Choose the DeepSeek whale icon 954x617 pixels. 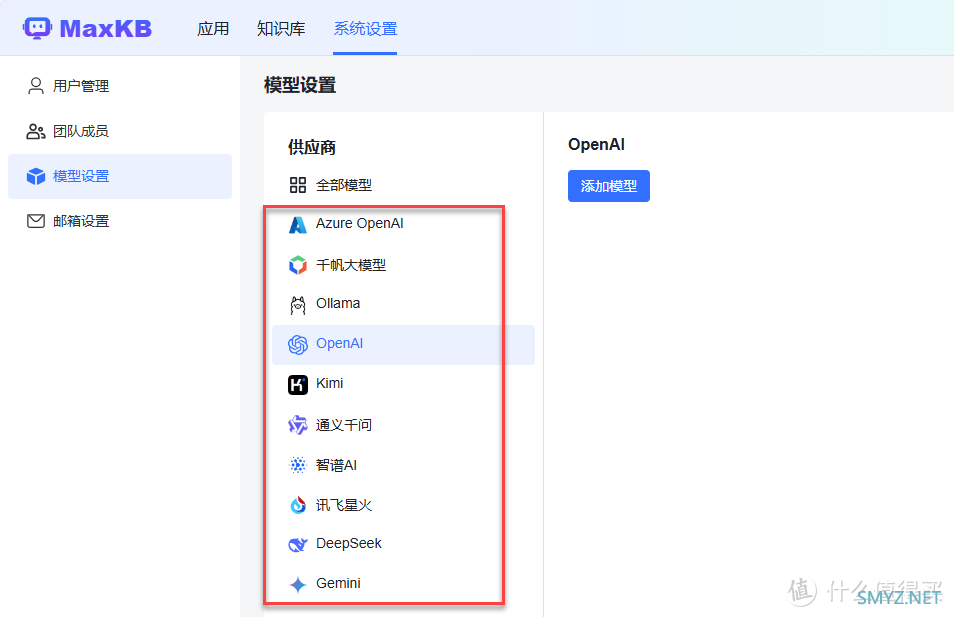pos(298,544)
